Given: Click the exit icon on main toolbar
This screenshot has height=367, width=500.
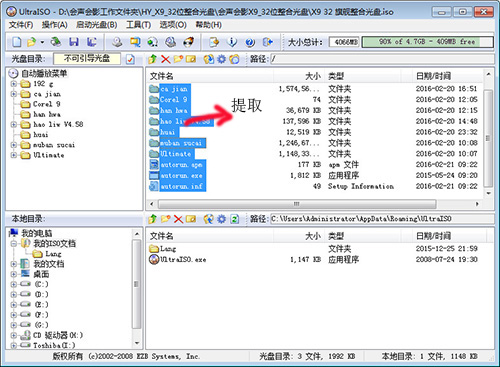Looking at the screenshot, I should 268,42.
